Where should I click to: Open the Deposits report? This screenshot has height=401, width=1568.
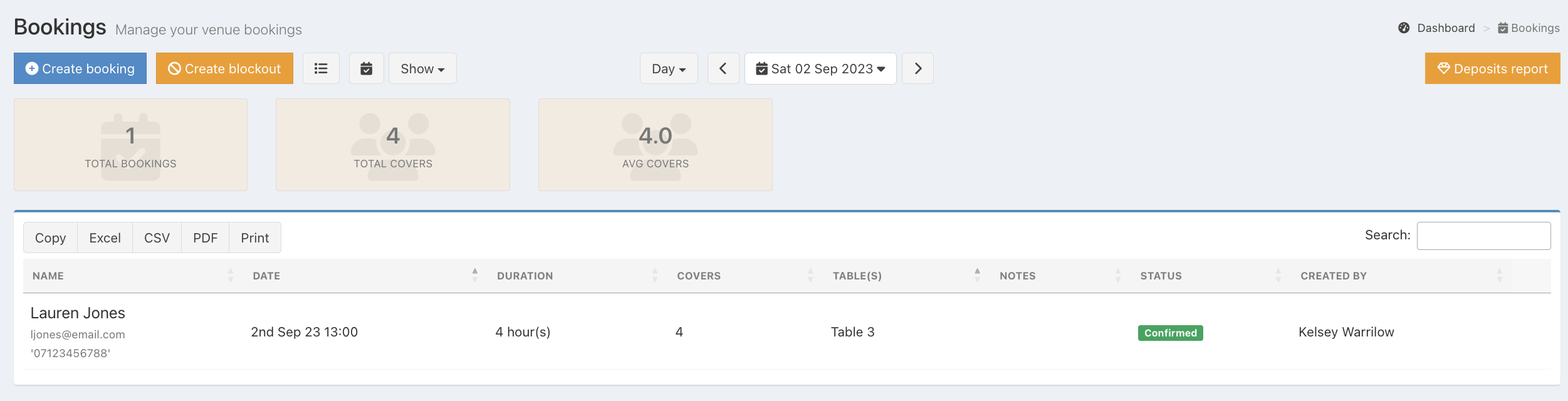coord(1492,68)
